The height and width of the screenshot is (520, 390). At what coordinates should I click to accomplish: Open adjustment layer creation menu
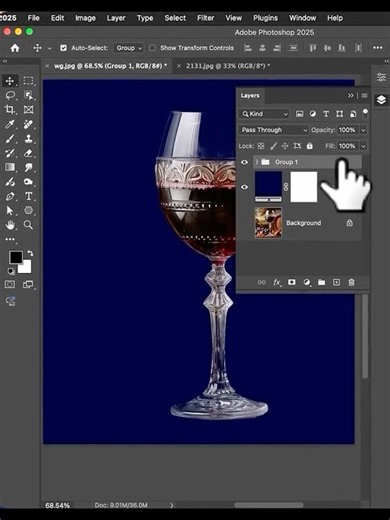(x=307, y=283)
